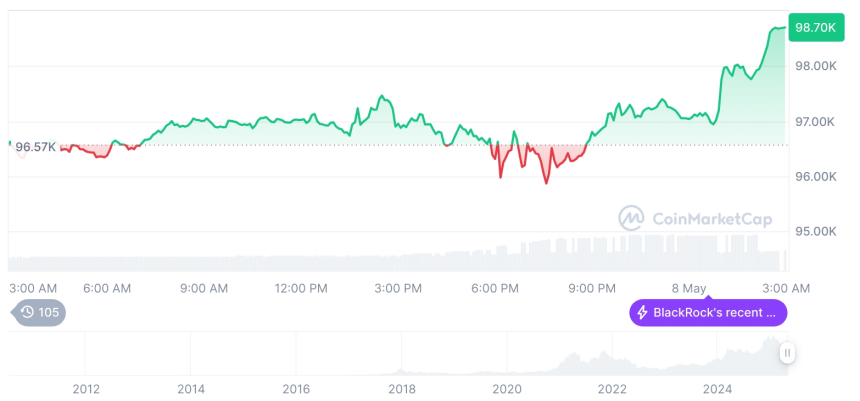
Task: Click the 8 May date marker
Action: [688, 288]
